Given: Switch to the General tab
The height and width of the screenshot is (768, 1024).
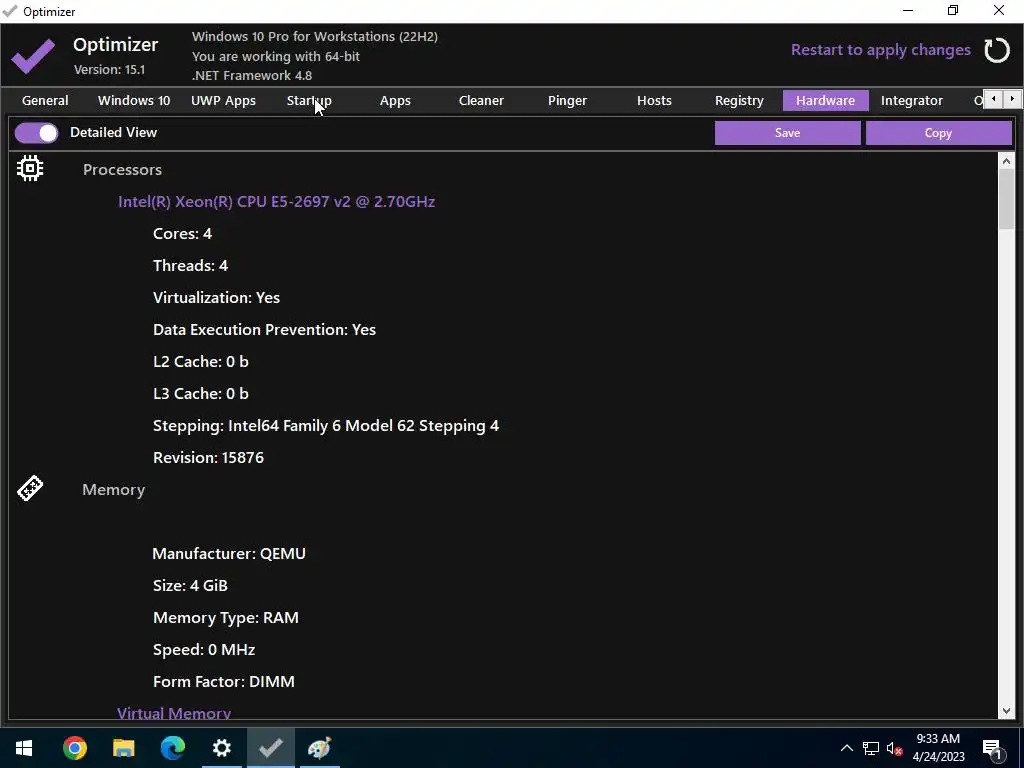Looking at the screenshot, I should click(45, 101).
